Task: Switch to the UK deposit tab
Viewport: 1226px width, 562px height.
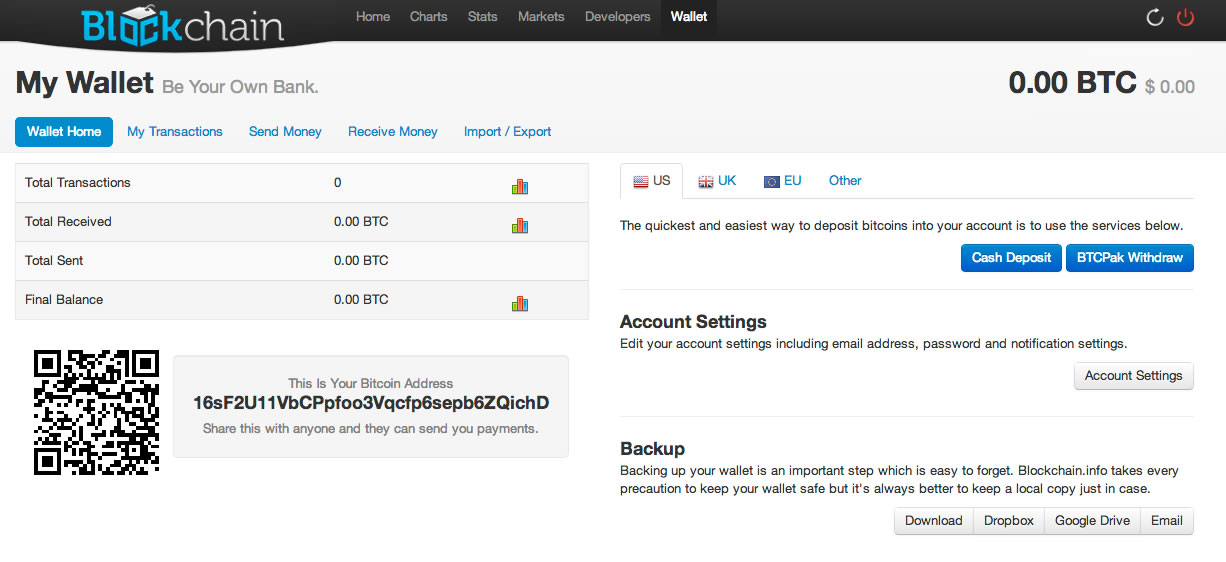Action: pyautogui.click(x=717, y=181)
